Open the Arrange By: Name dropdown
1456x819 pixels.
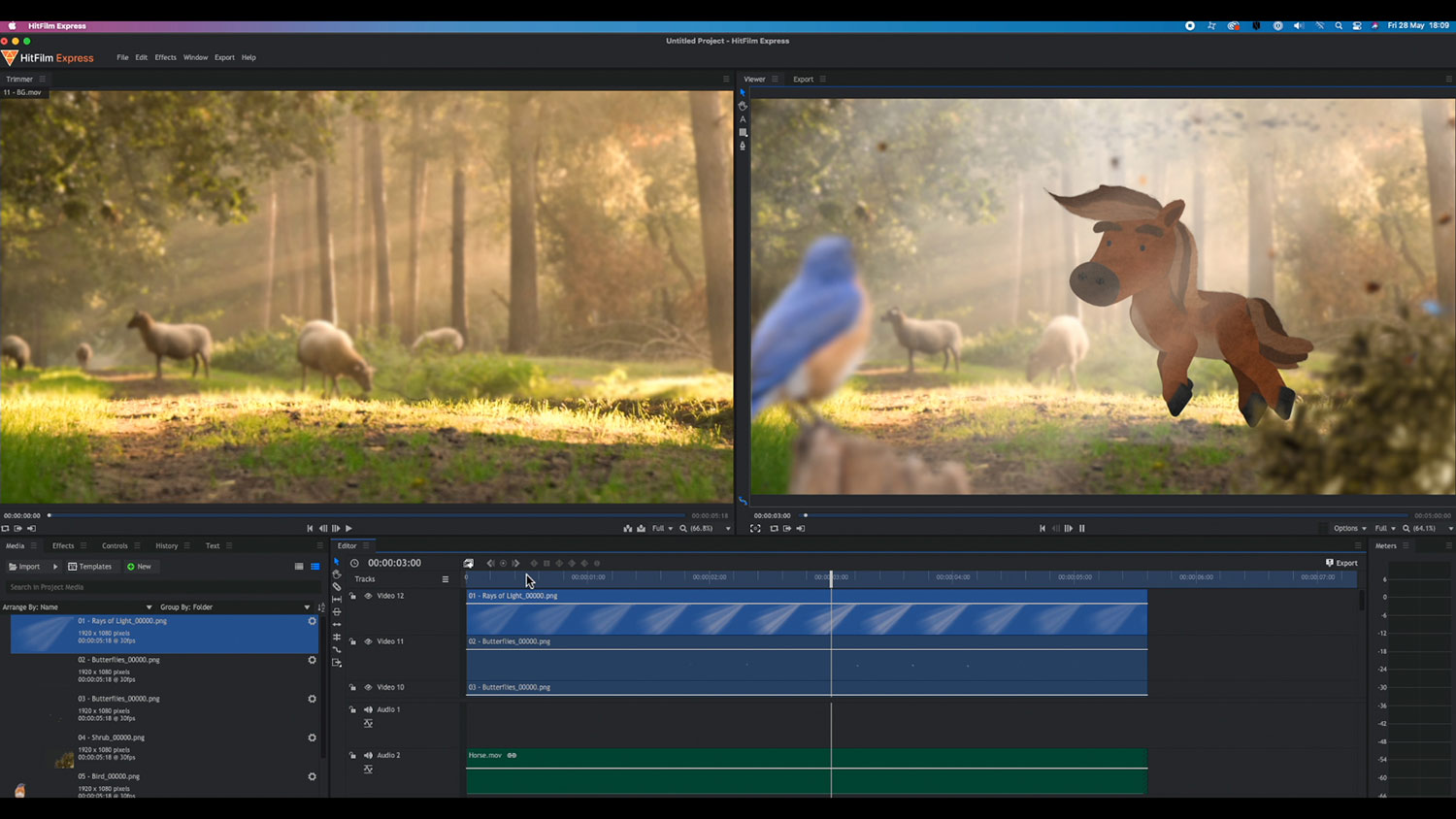(x=78, y=607)
